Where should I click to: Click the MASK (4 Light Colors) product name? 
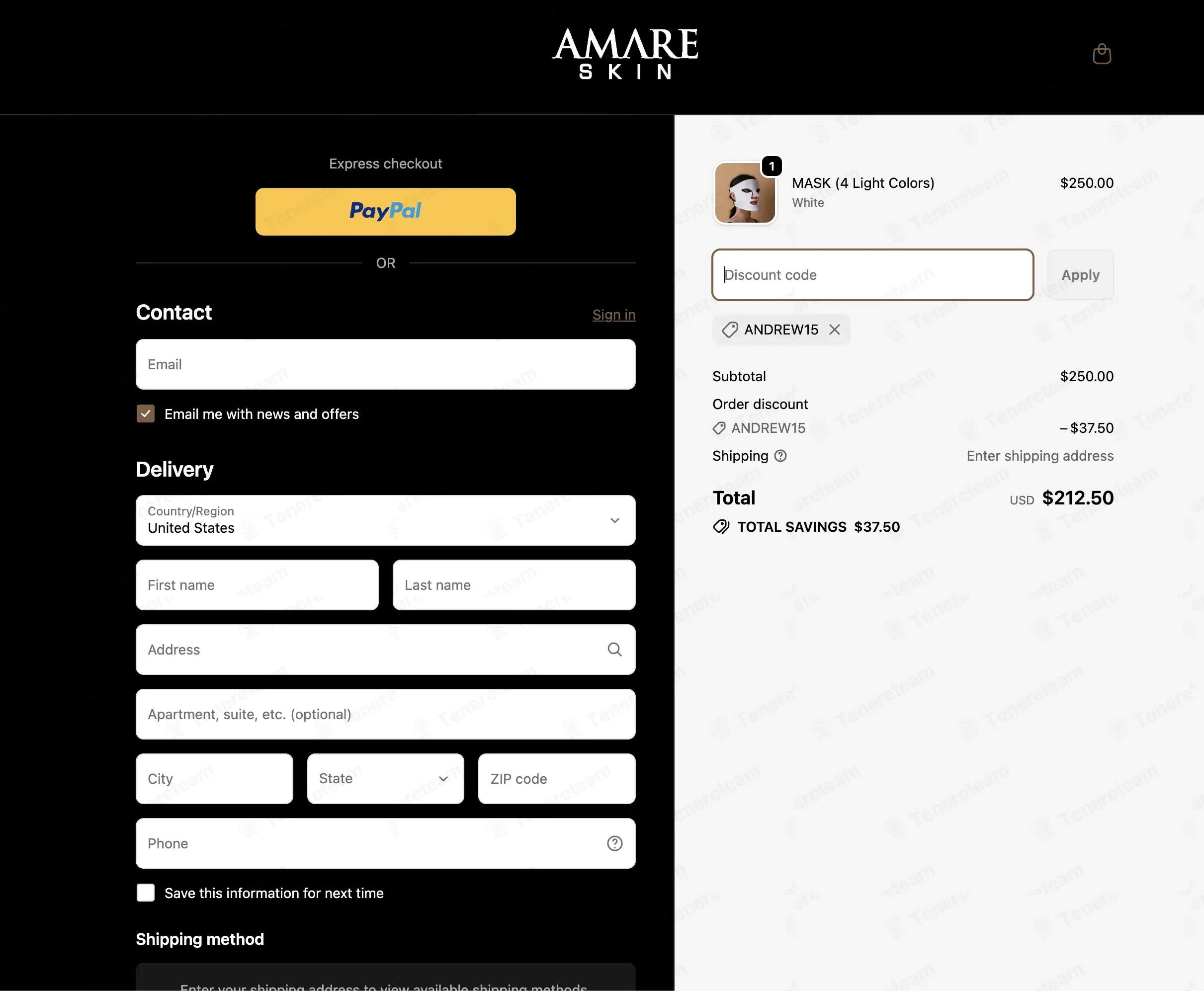862,183
